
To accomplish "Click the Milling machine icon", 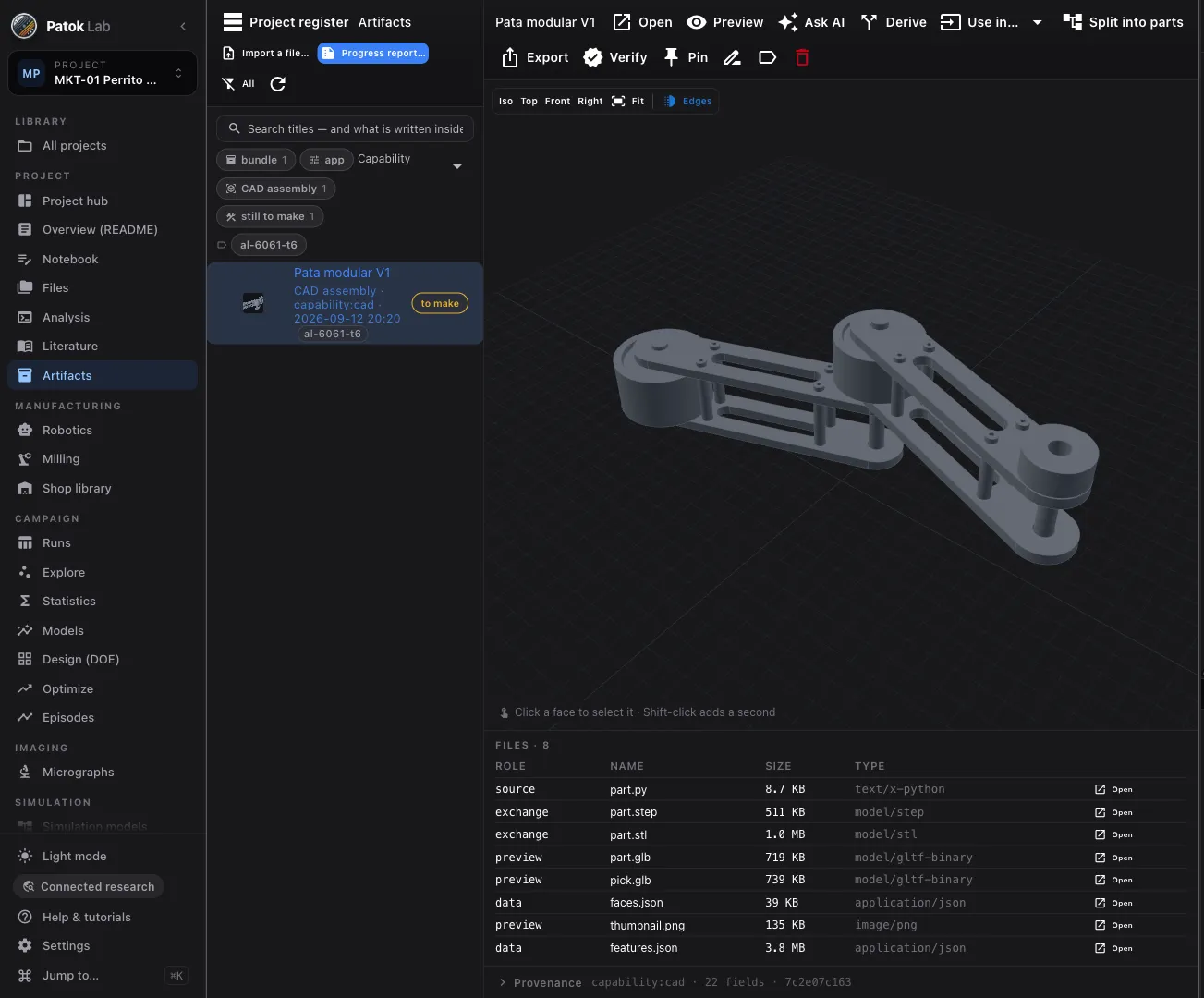I will [25, 459].
